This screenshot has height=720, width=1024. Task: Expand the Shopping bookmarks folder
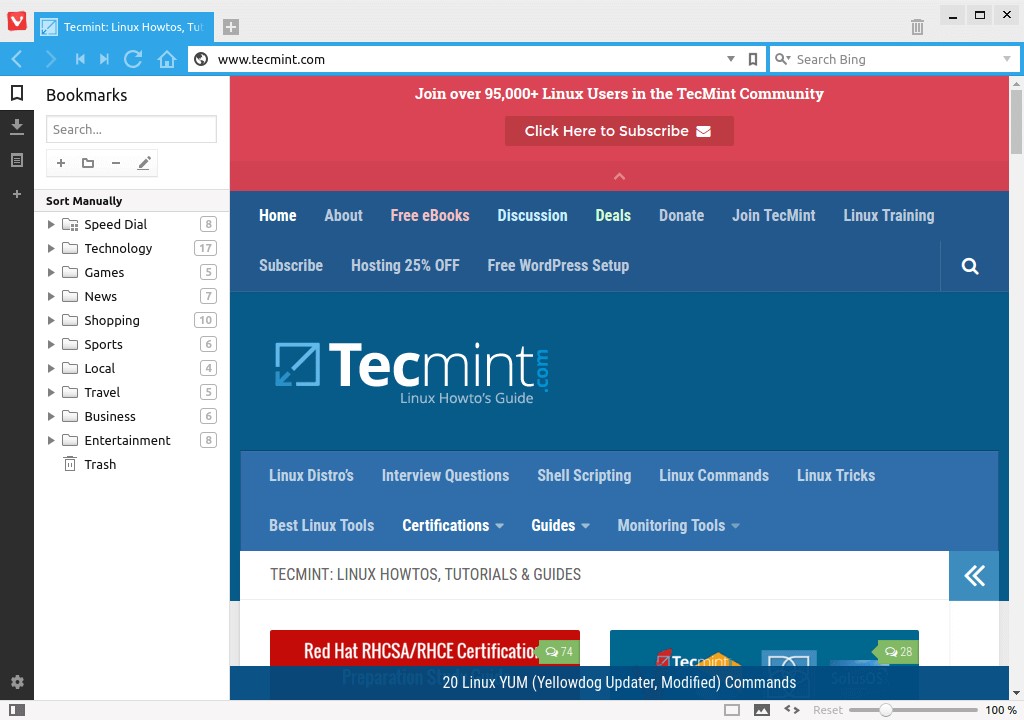point(51,320)
